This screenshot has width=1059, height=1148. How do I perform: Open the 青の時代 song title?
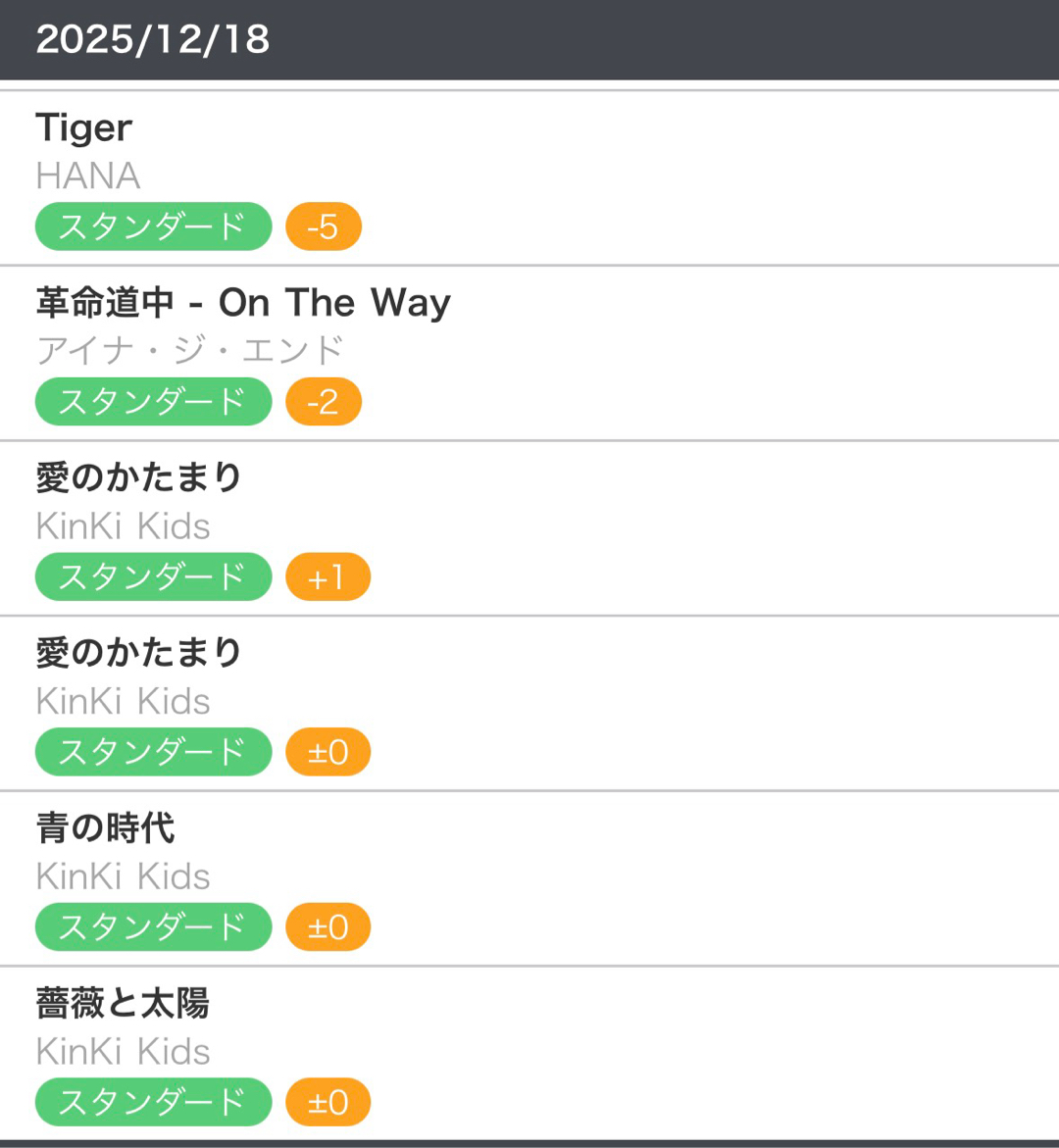tap(106, 828)
